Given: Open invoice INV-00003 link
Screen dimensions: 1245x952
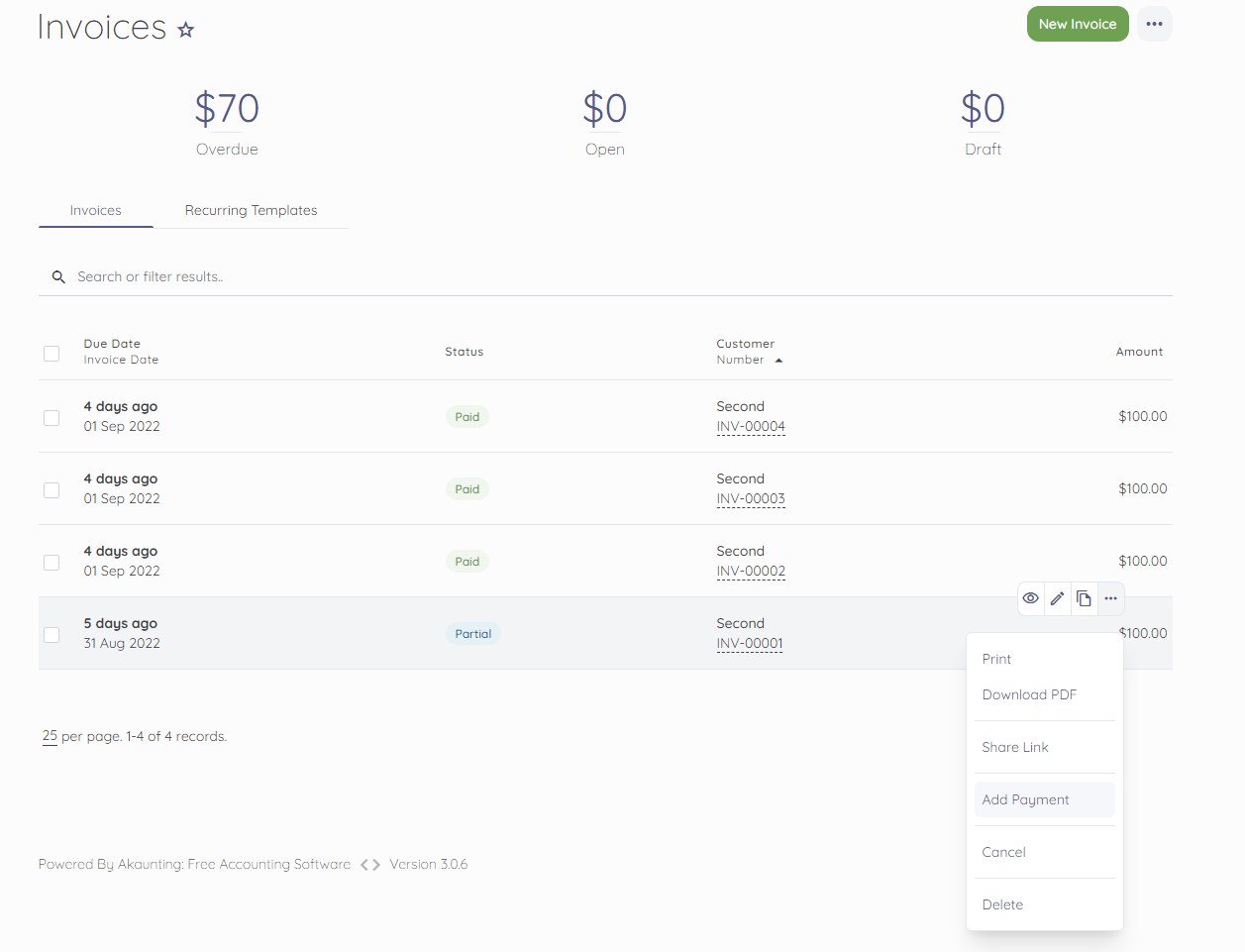Looking at the screenshot, I should [751, 498].
